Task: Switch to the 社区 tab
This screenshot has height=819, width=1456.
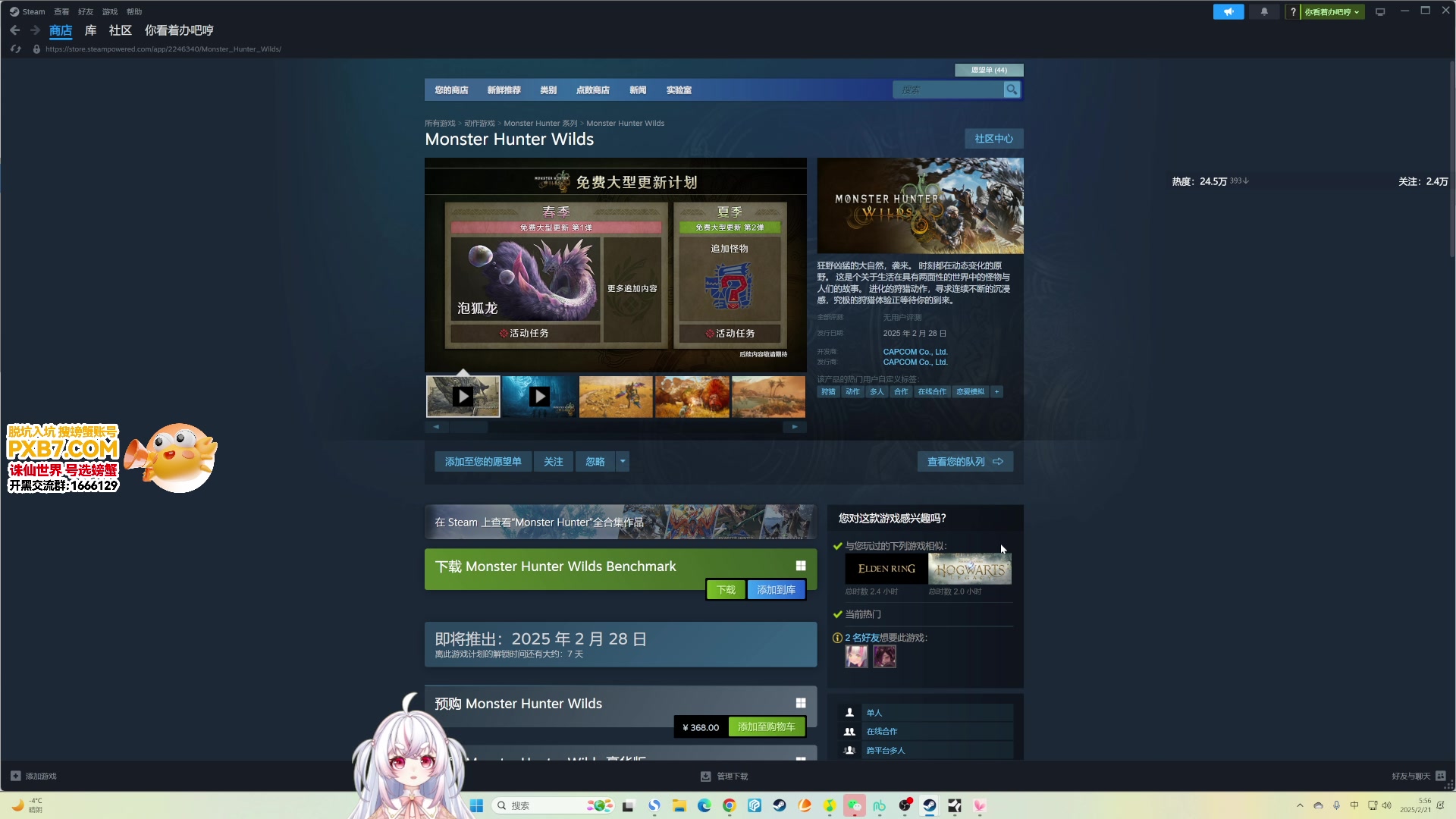Action: pyautogui.click(x=121, y=30)
